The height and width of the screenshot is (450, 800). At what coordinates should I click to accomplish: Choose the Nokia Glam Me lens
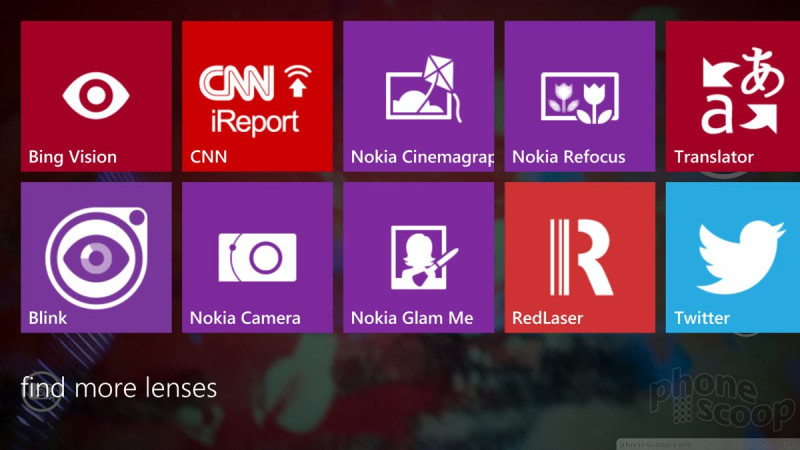pos(419,258)
